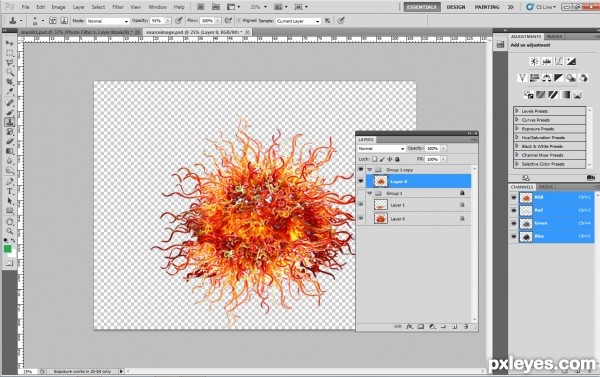Toggle the Aligned checkbox

pos(239,21)
